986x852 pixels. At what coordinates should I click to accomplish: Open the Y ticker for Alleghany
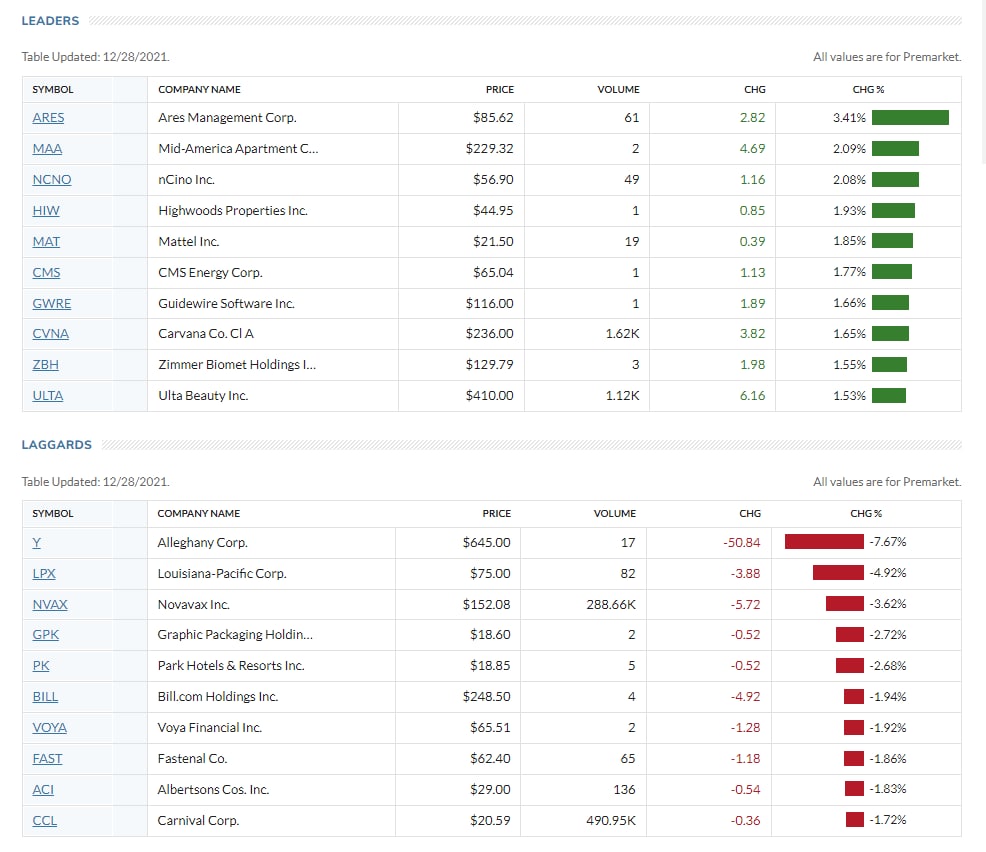point(36,542)
